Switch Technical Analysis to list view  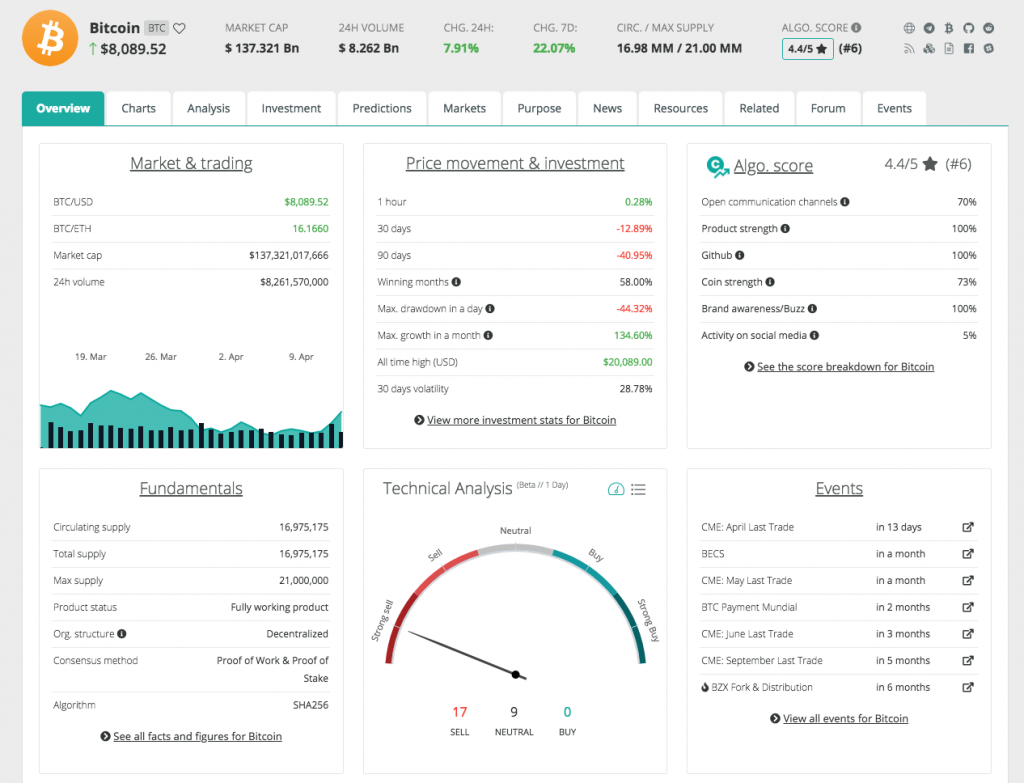coord(639,489)
